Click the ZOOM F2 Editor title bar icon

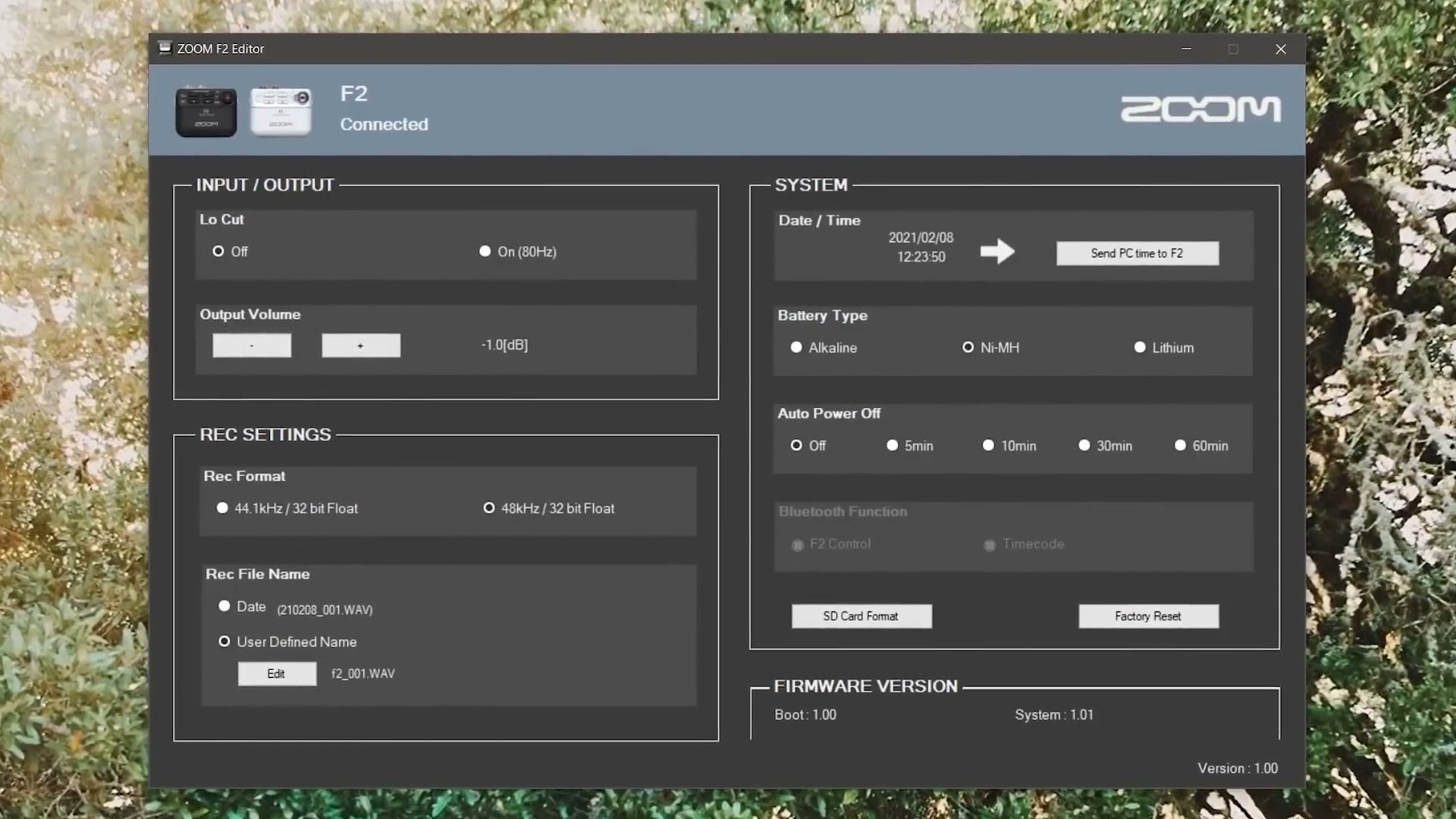coord(165,48)
